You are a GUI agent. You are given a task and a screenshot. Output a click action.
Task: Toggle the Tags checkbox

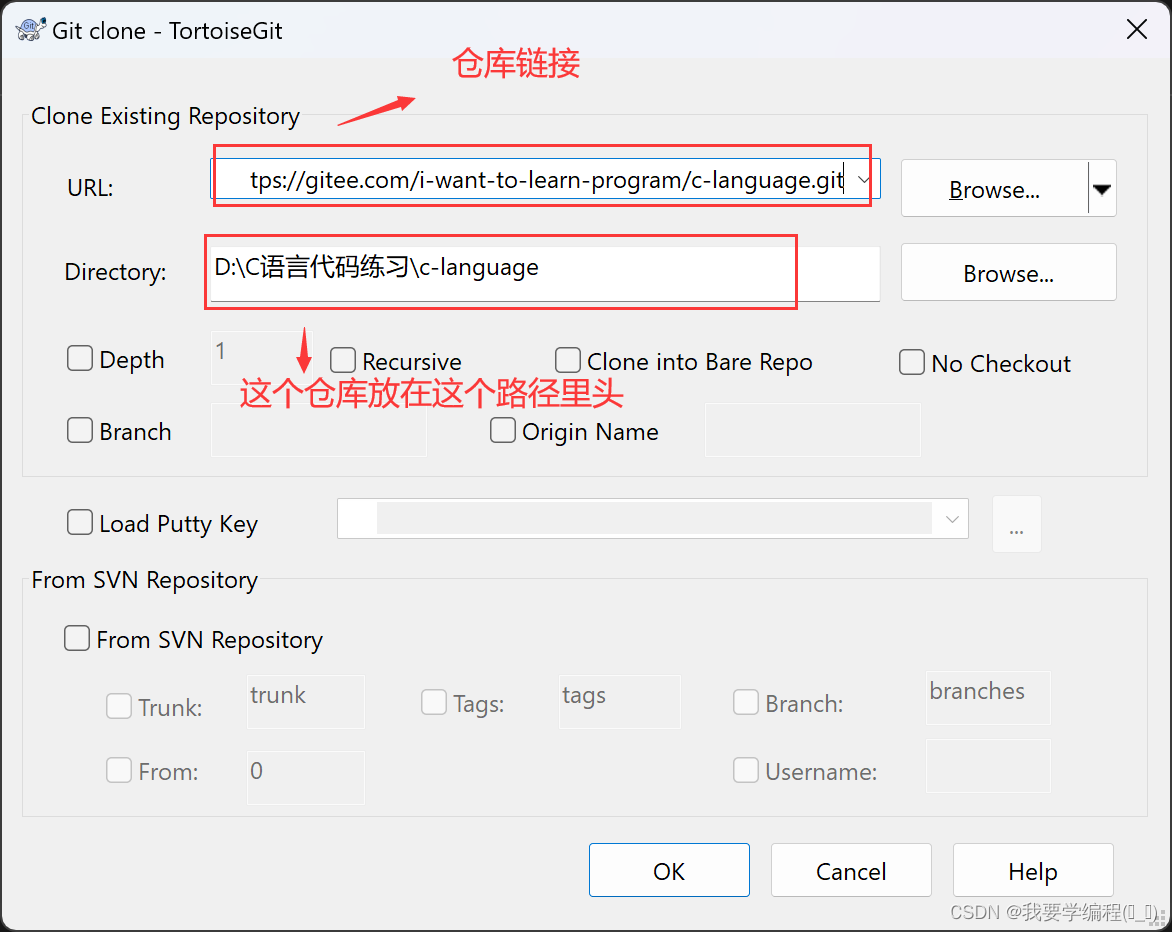pyautogui.click(x=434, y=703)
